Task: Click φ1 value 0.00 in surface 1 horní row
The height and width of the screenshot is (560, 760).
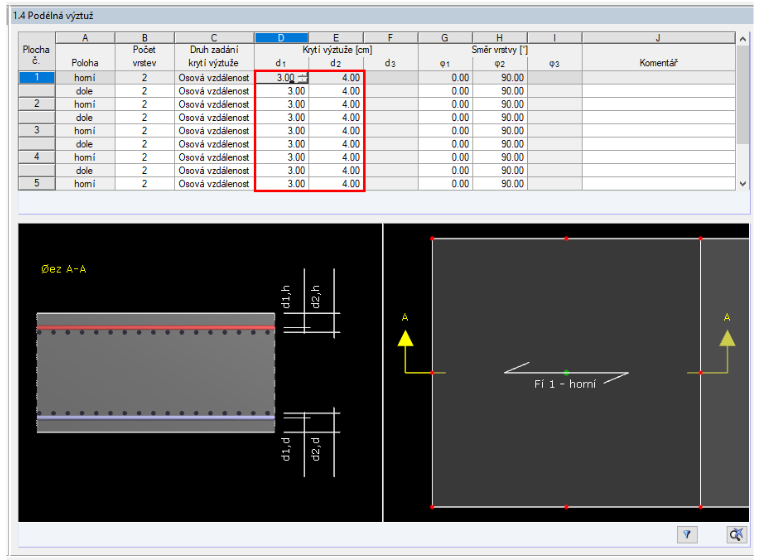Action: point(445,78)
